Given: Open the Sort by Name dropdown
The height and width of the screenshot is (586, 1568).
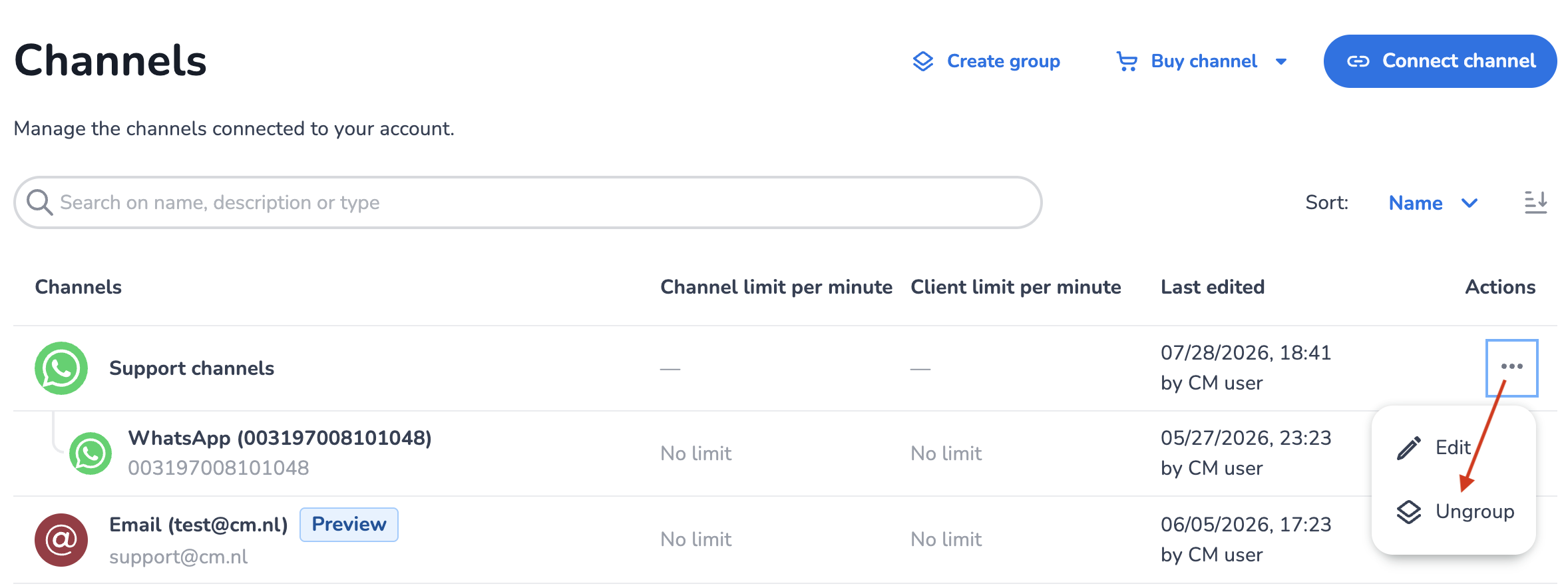Looking at the screenshot, I should click(x=1434, y=203).
